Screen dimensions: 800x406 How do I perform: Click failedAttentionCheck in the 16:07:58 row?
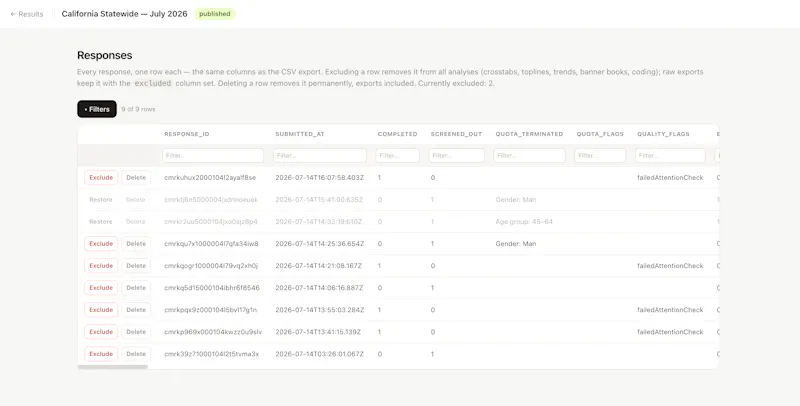coord(670,177)
